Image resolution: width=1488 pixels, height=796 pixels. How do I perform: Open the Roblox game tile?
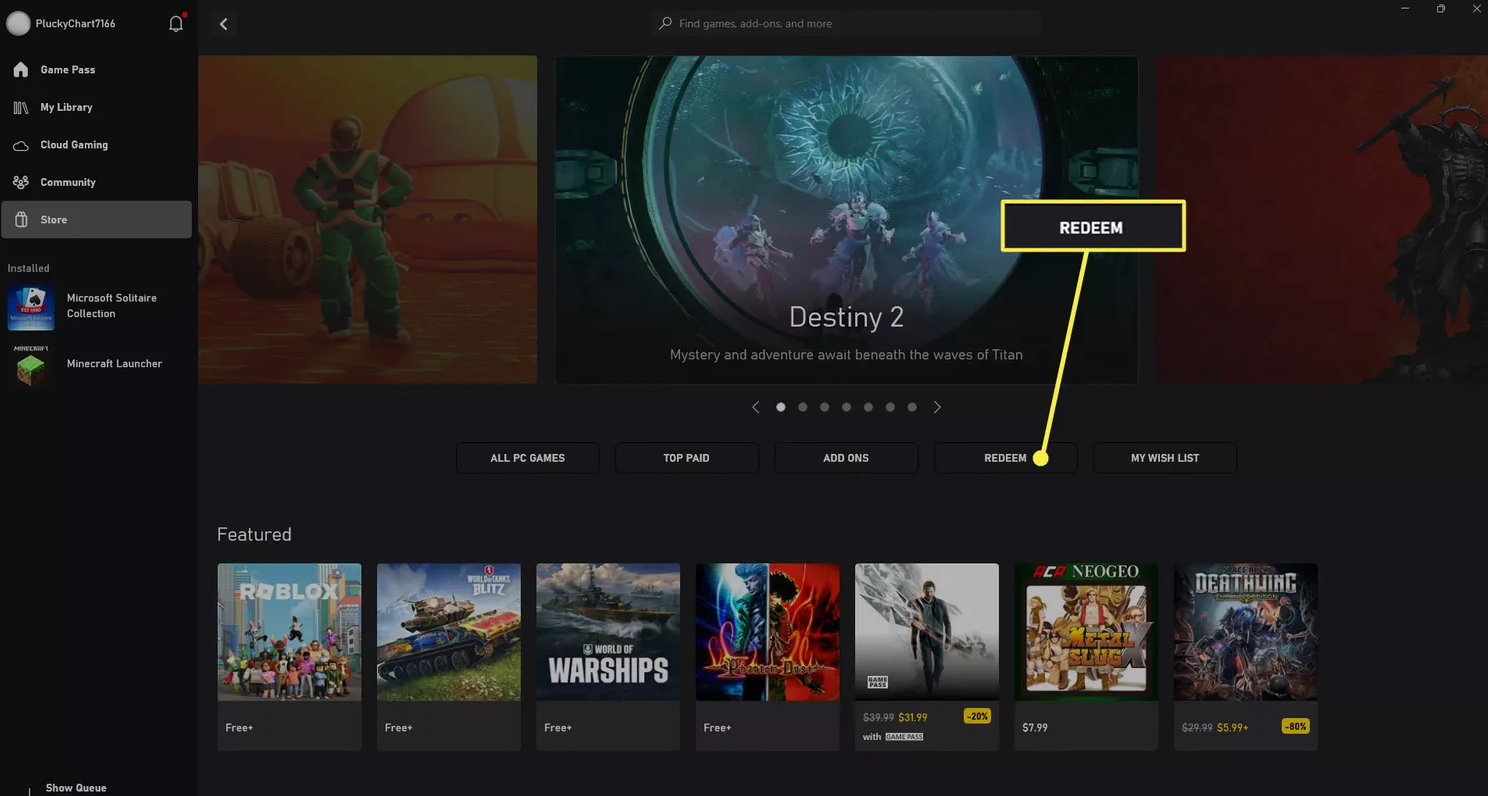click(x=289, y=657)
